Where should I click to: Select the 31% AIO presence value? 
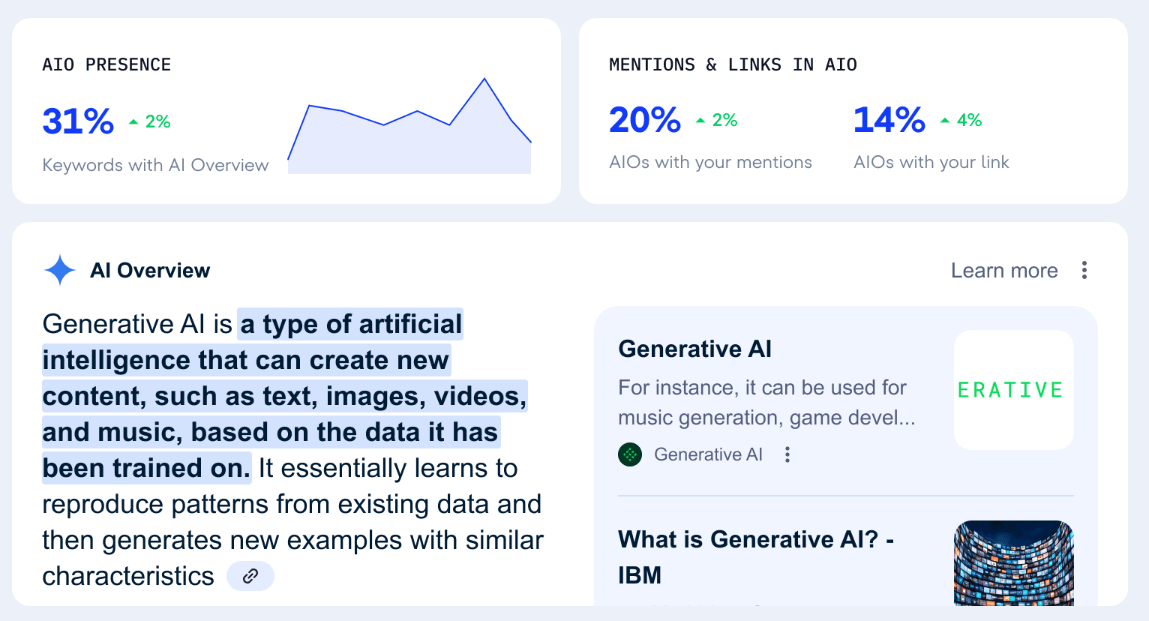click(x=78, y=121)
